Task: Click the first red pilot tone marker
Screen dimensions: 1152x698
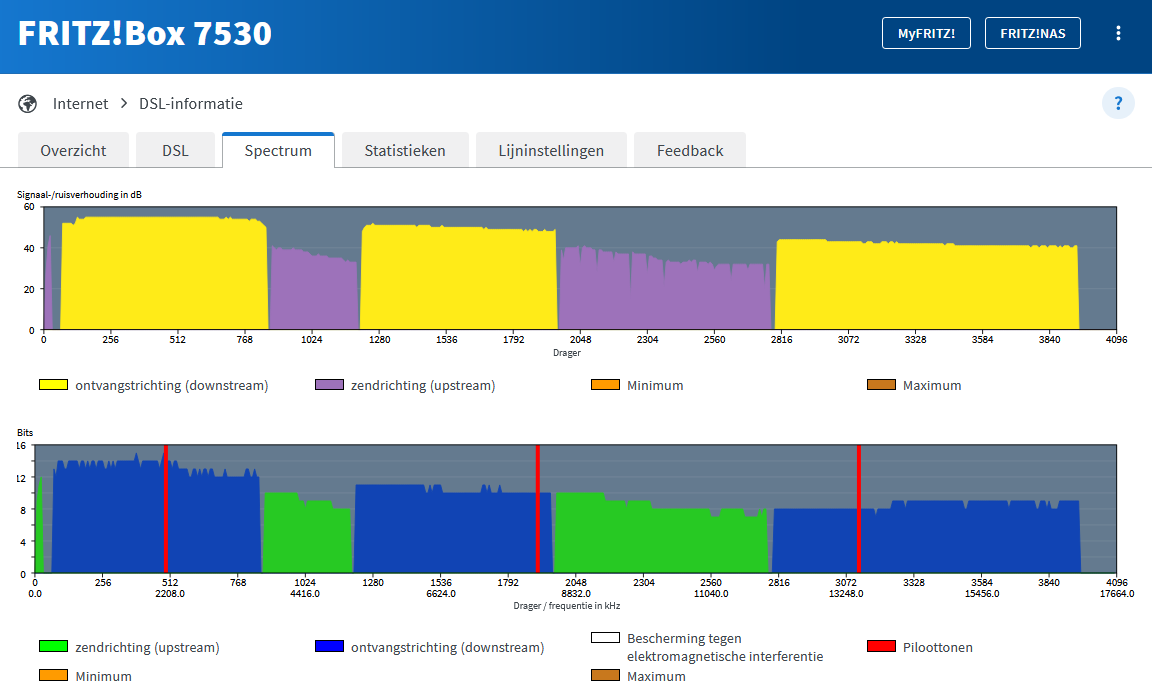Action: [166, 510]
